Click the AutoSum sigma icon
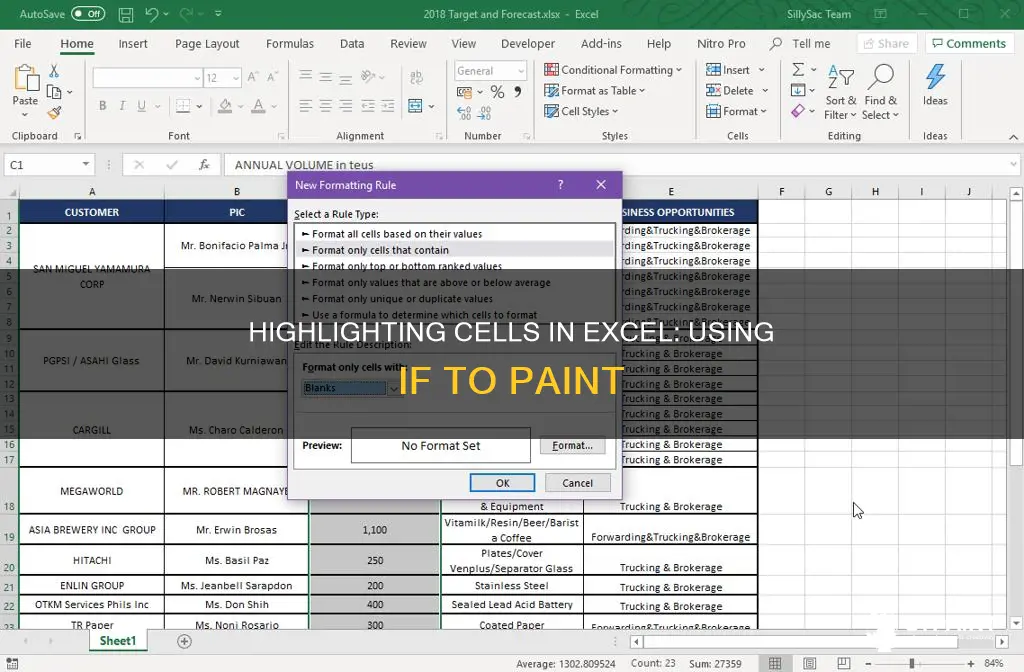1024x672 pixels. coord(798,69)
